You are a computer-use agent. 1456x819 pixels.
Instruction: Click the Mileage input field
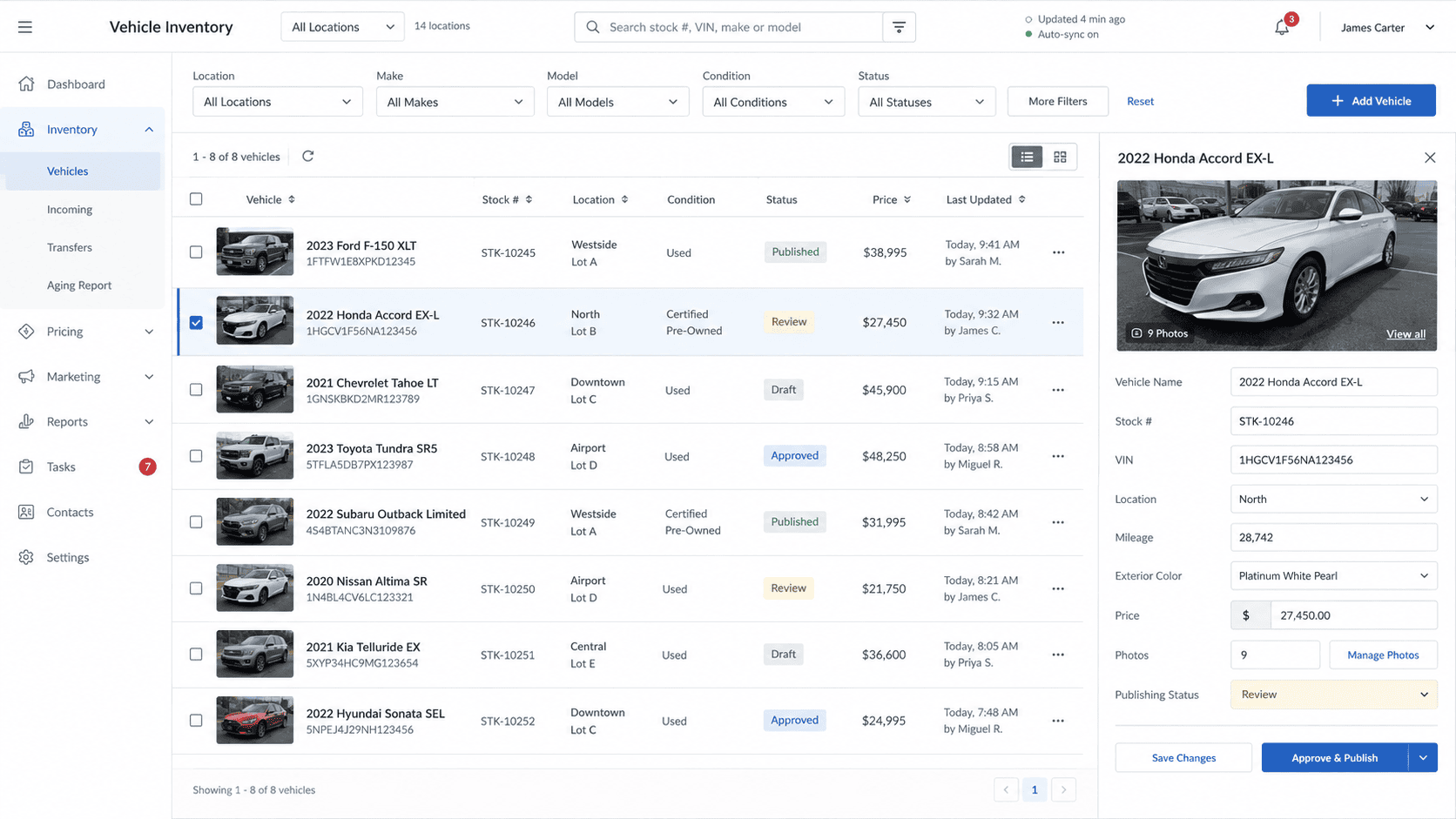[x=1333, y=538]
